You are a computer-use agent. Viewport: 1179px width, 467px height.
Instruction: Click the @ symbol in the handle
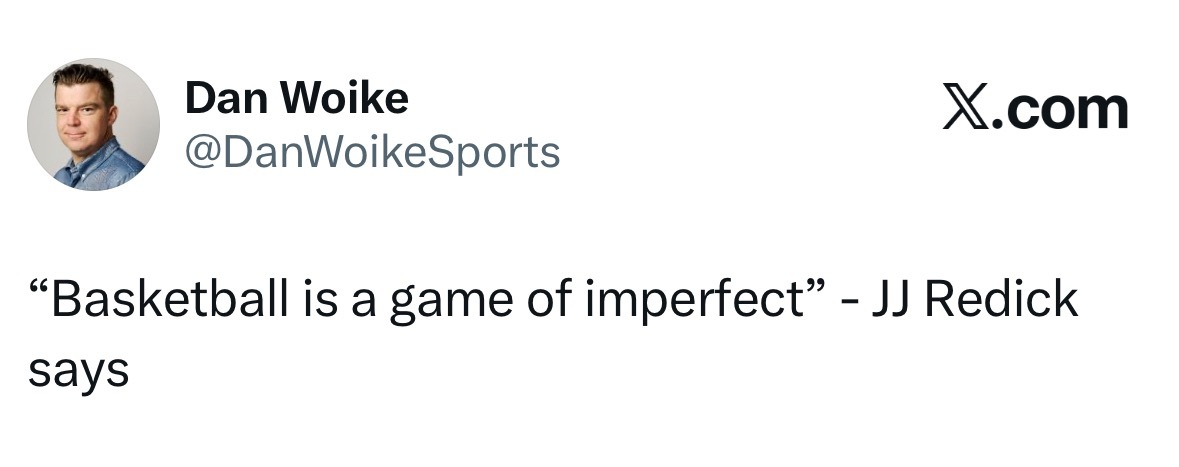coord(204,153)
